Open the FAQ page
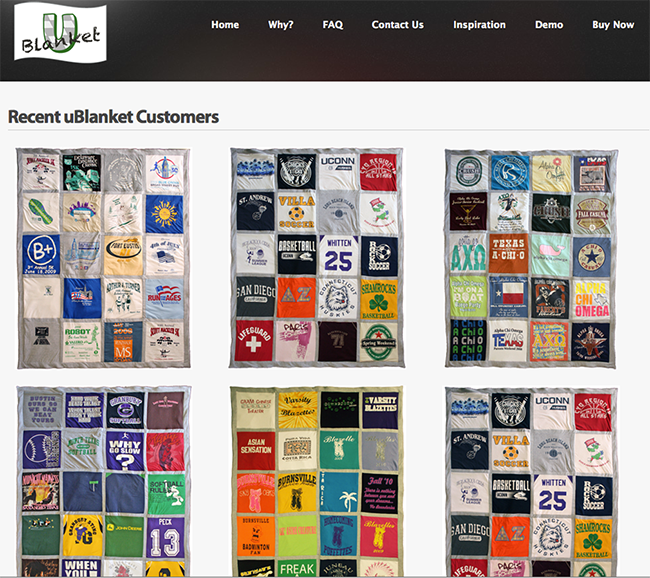 tap(333, 25)
